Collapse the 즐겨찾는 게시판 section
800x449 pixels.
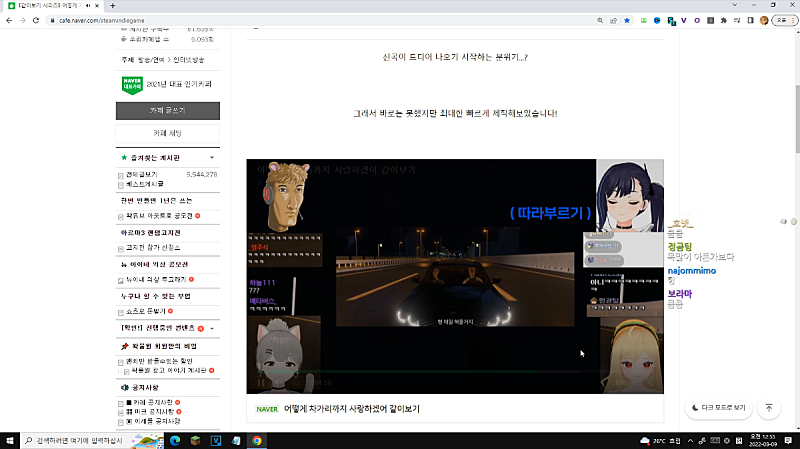pyautogui.click(x=211, y=158)
